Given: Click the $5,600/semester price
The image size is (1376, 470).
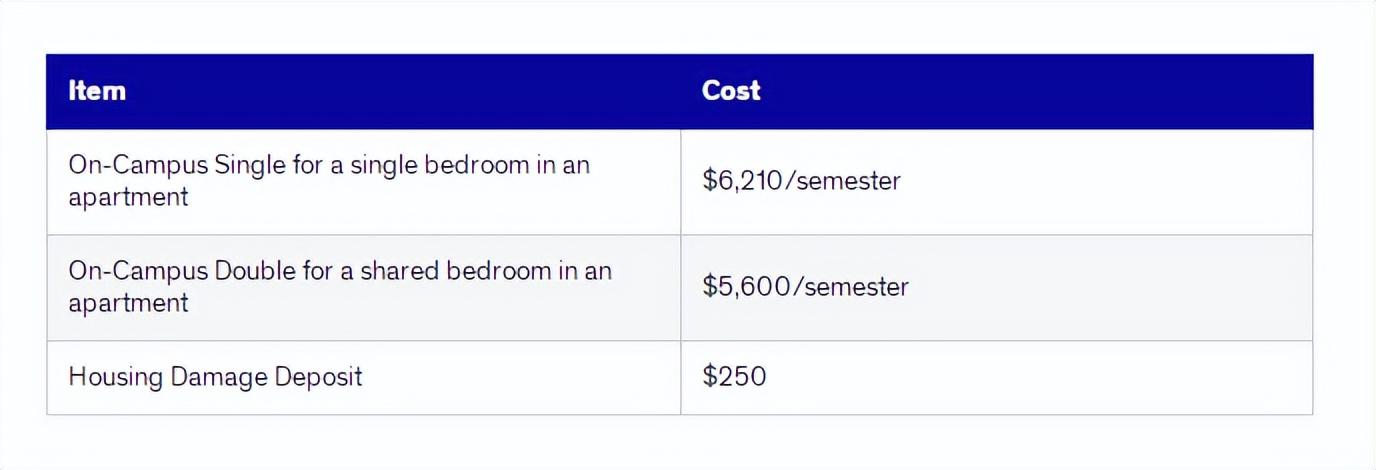Looking at the screenshot, I should click(805, 287).
